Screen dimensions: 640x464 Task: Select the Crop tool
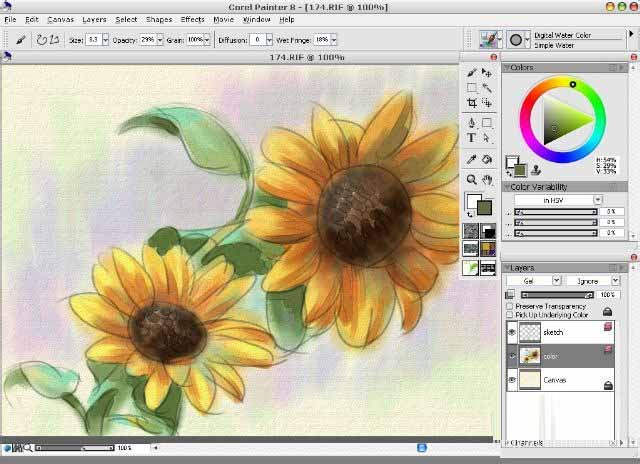(472, 103)
